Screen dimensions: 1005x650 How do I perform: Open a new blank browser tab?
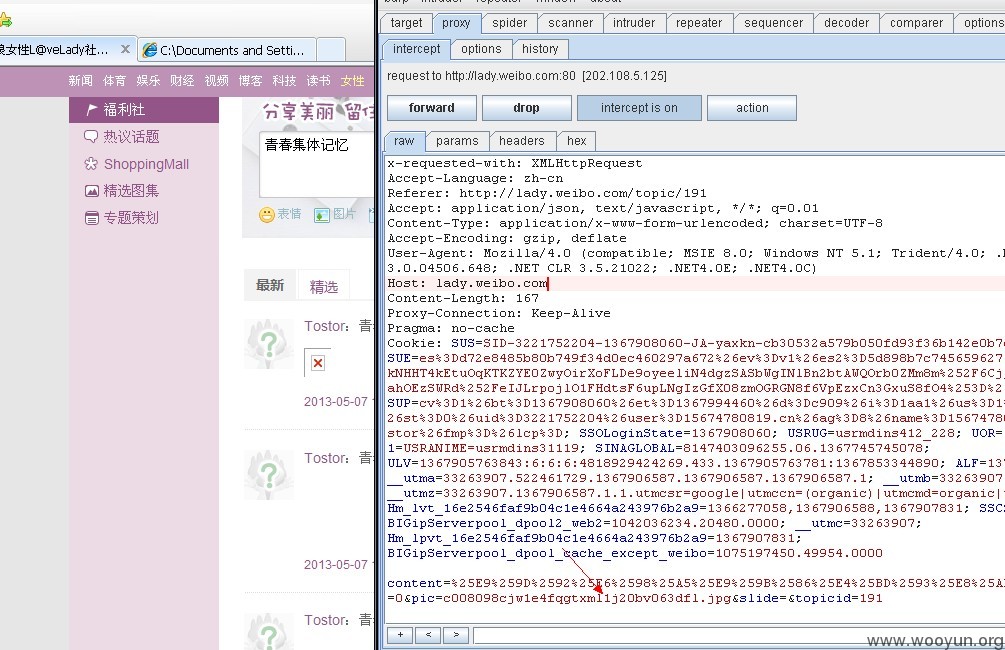[331, 50]
